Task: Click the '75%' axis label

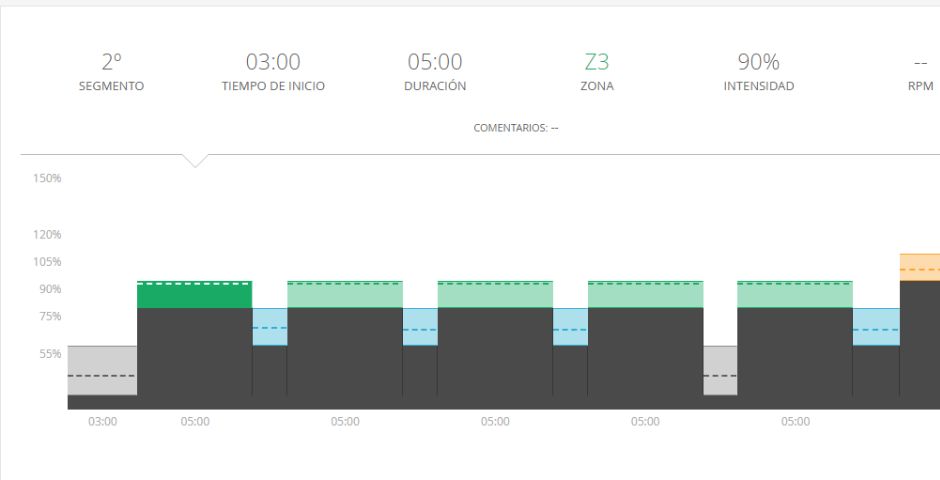Action: point(50,316)
